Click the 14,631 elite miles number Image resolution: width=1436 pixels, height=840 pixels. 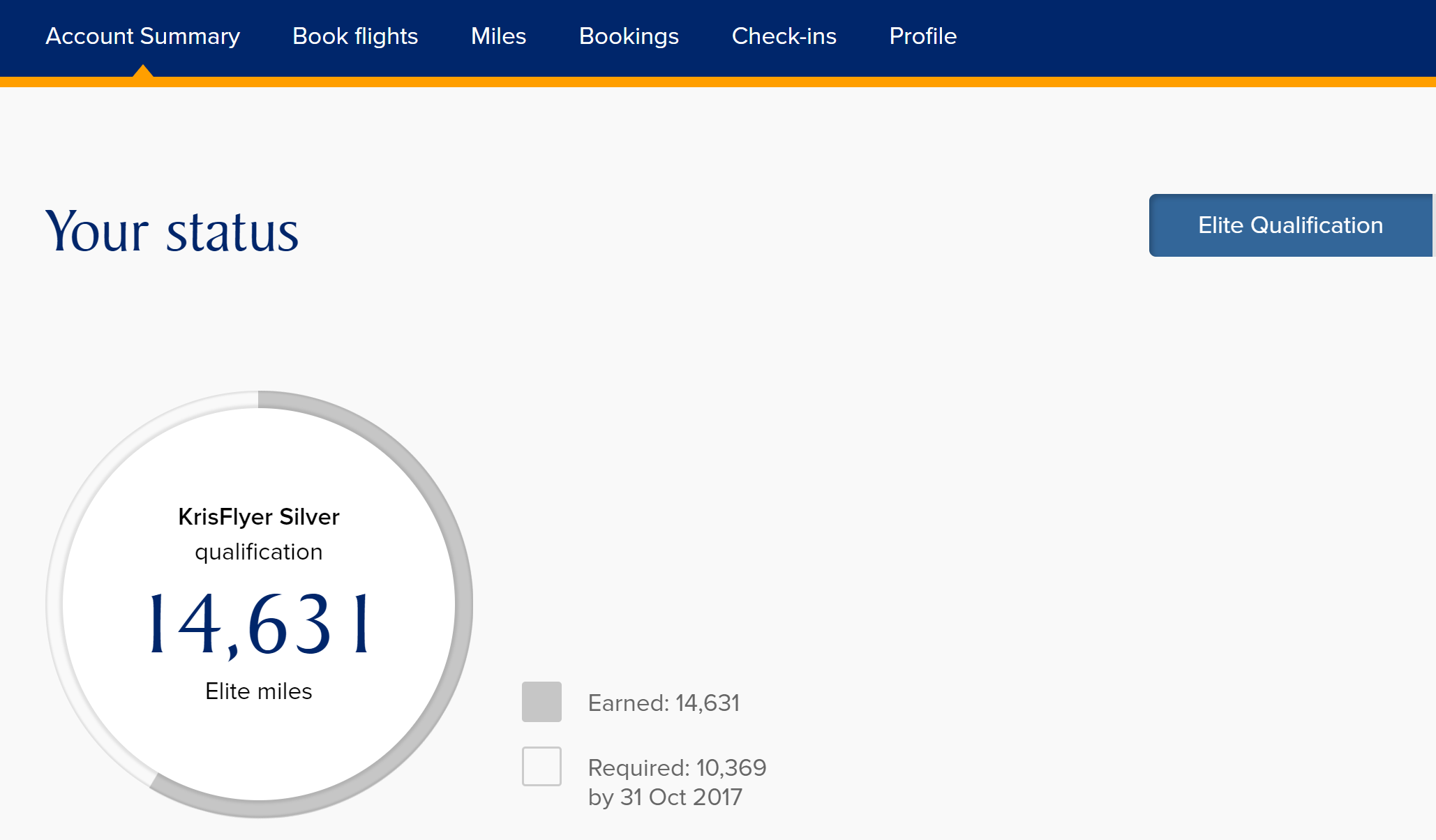tap(259, 623)
